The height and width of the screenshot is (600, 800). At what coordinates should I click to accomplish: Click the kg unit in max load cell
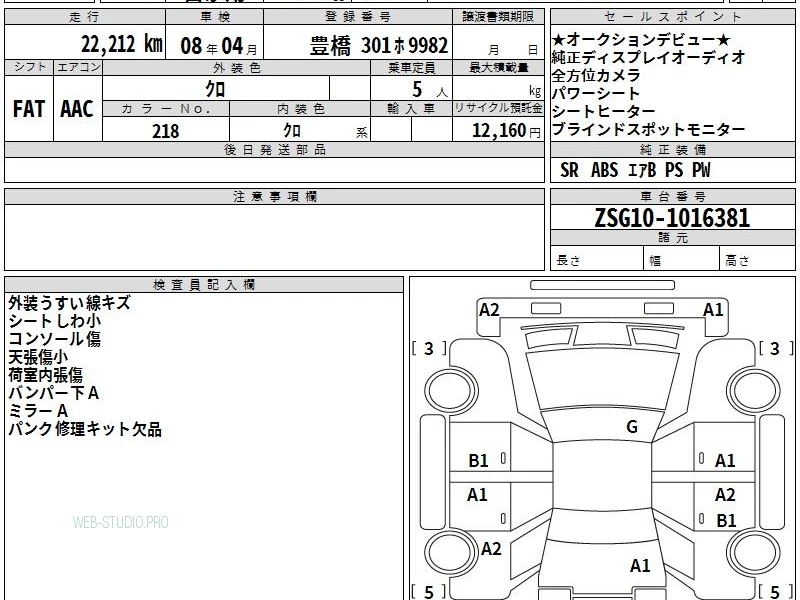click(x=535, y=91)
